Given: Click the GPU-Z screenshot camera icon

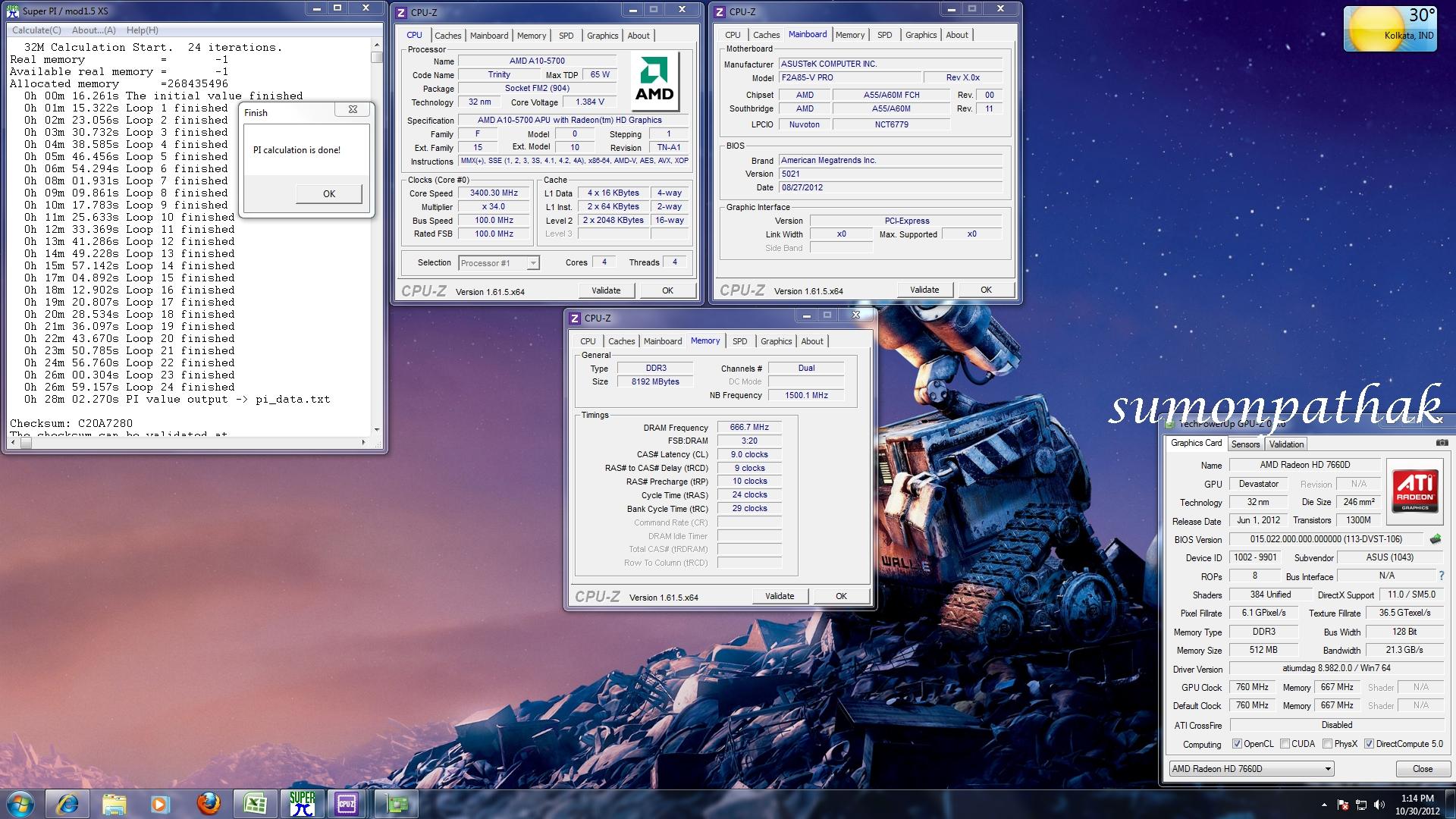Looking at the screenshot, I should pos(1442,443).
